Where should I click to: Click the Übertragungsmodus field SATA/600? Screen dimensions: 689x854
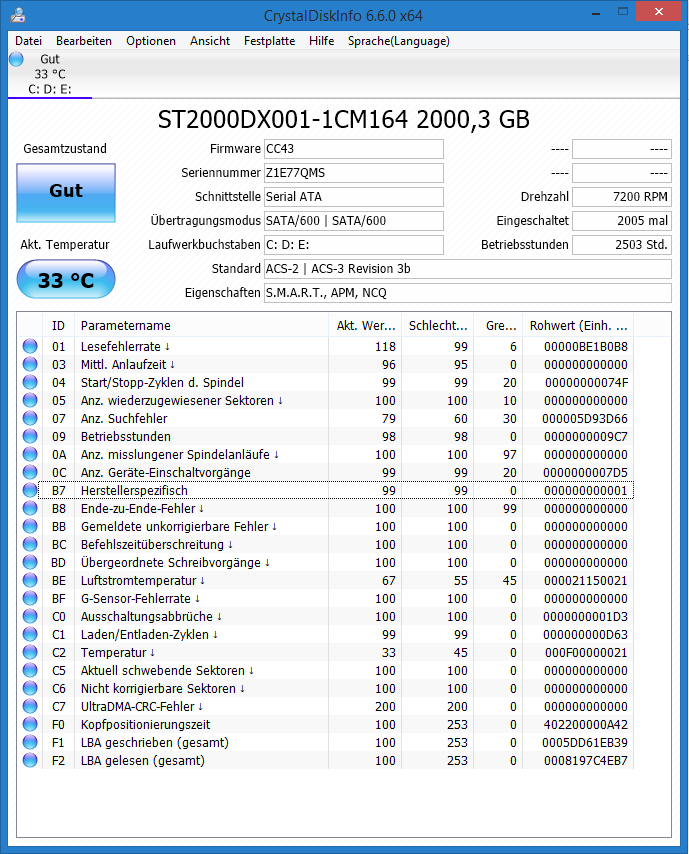353,221
